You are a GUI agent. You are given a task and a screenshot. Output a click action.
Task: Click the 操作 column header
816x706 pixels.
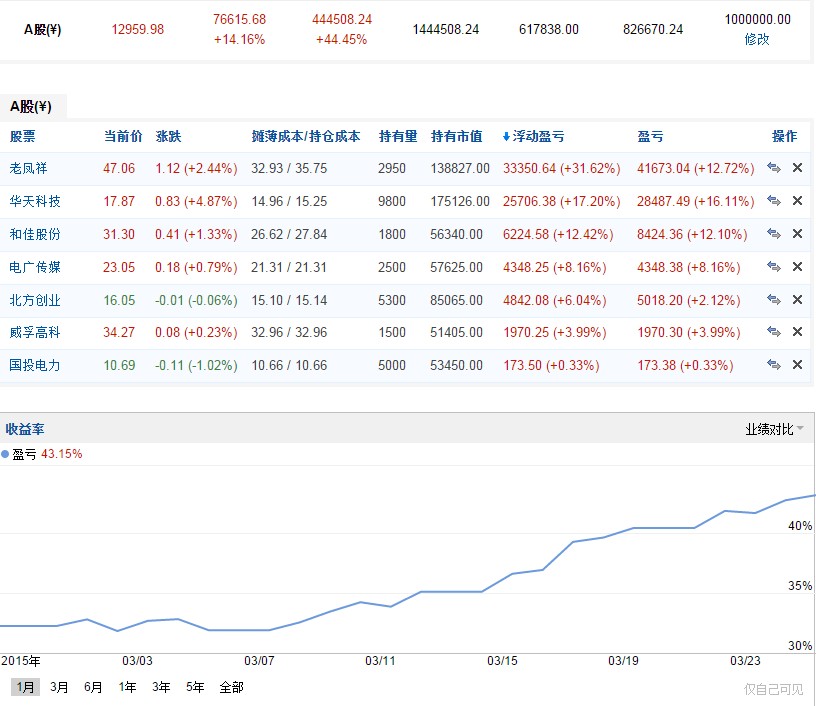pos(784,136)
